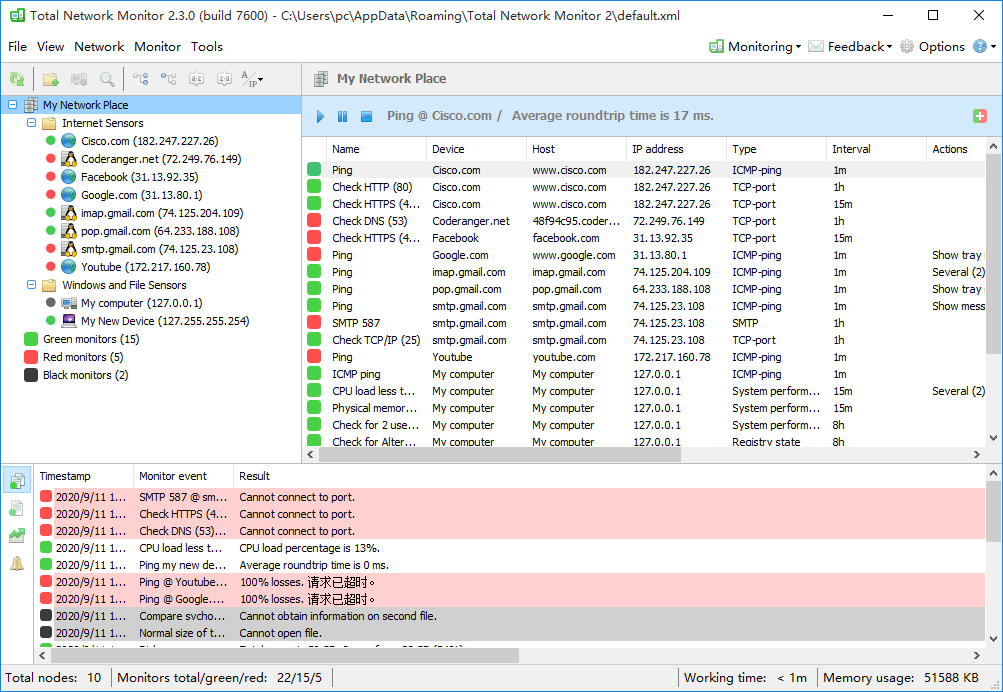Open the green chart statistics icon

(x=17, y=535)
